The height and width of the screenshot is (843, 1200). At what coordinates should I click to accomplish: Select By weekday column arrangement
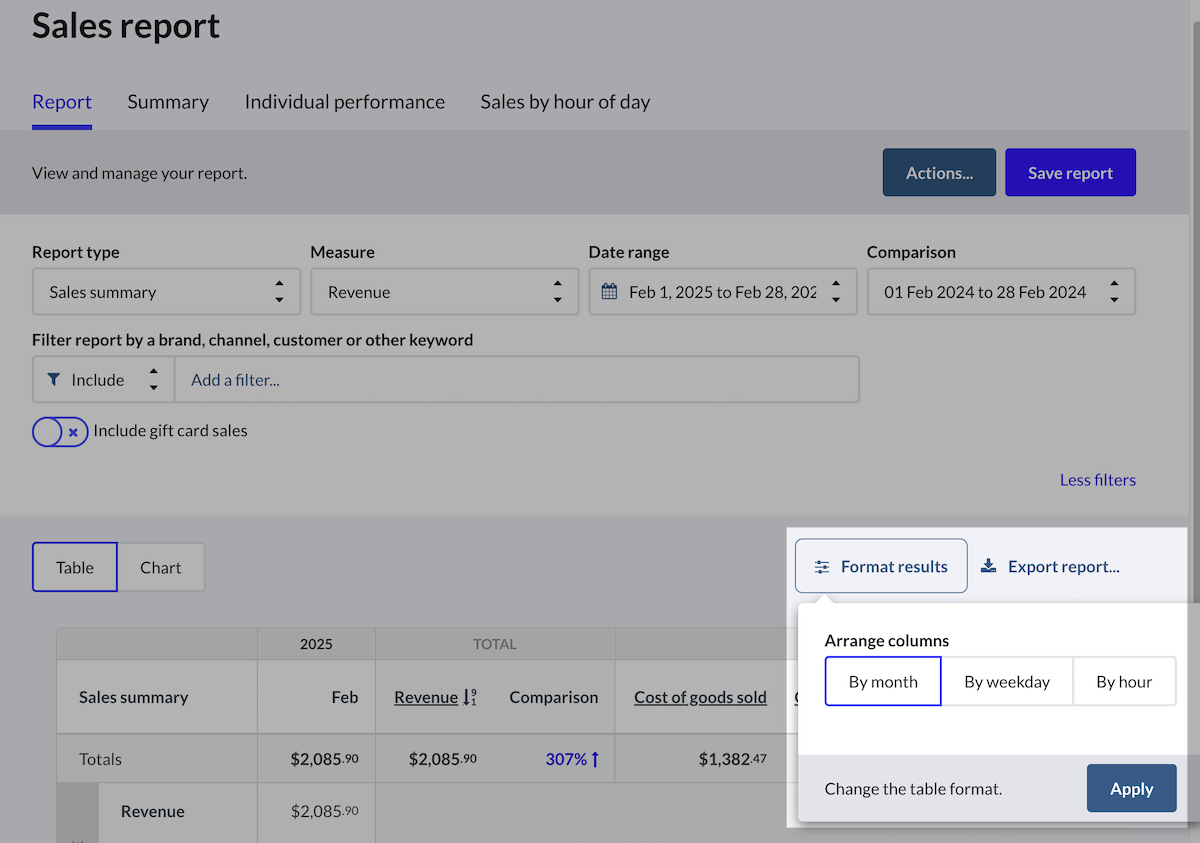(x=1007, y=682)
